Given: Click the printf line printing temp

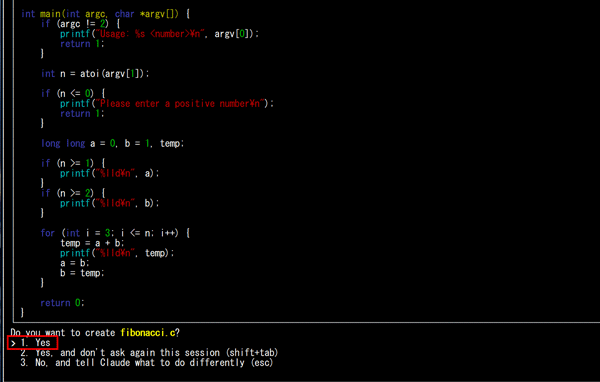Looking at the screenshot, I should [x=117, y=253].
